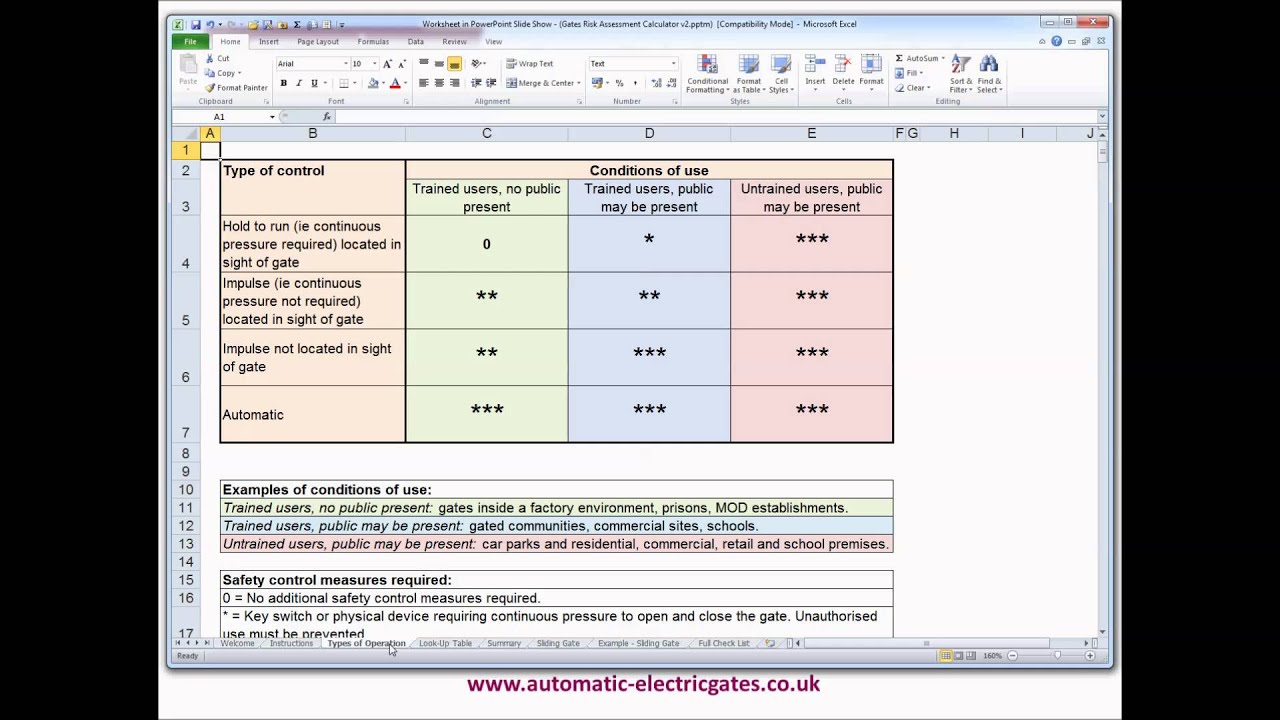Click the insert function fx icon
The image size is (1280, 720).
[x=326, y=117]
